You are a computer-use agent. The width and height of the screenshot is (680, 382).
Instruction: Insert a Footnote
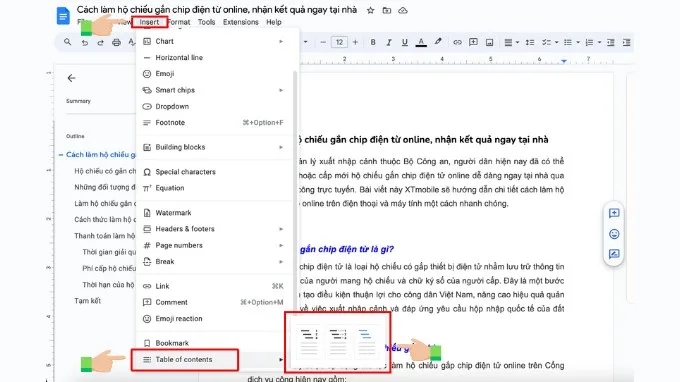click(x=215, y=123)
